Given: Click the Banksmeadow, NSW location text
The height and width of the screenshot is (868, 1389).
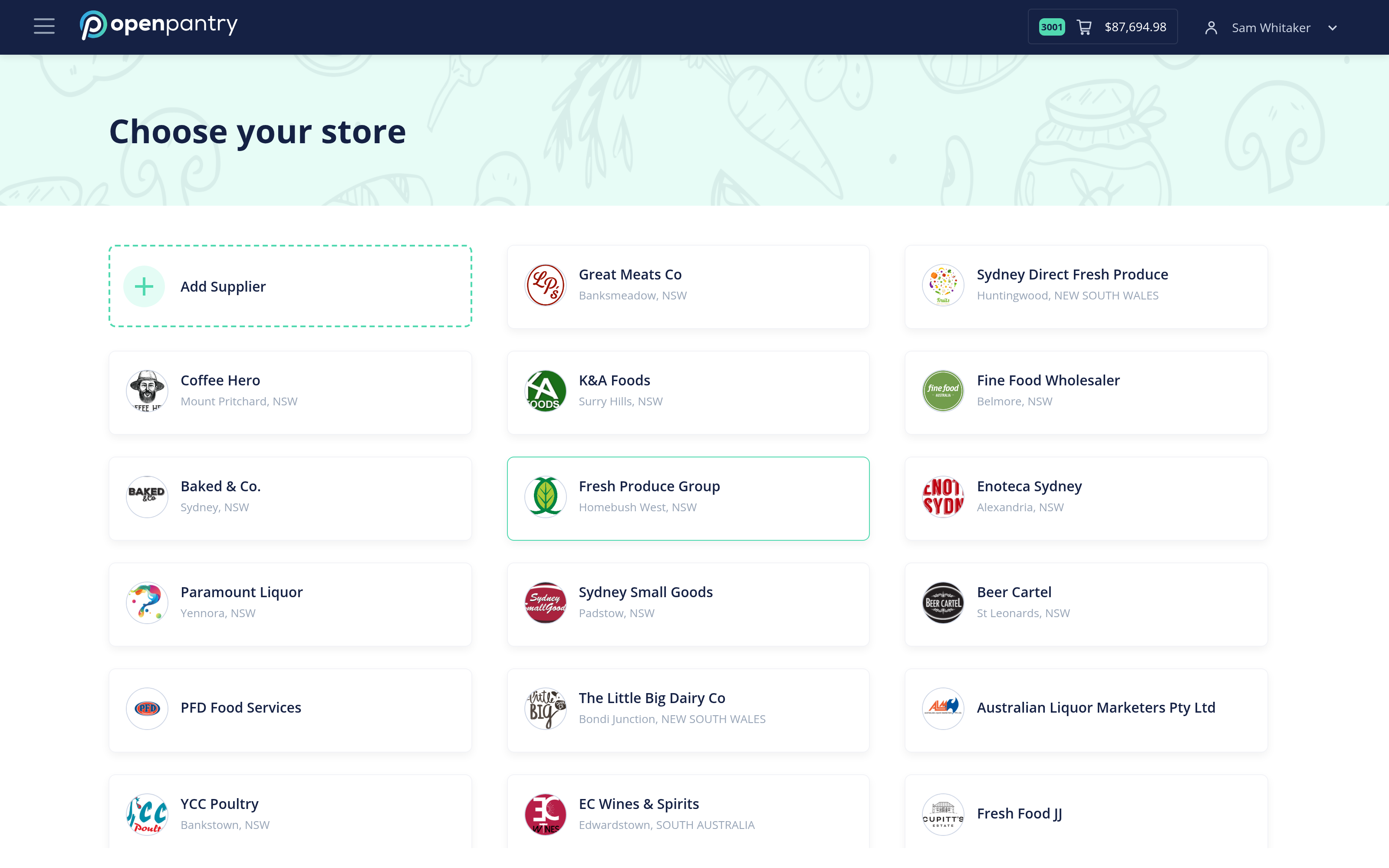Looking at the screenshot, I should point(632,295).
